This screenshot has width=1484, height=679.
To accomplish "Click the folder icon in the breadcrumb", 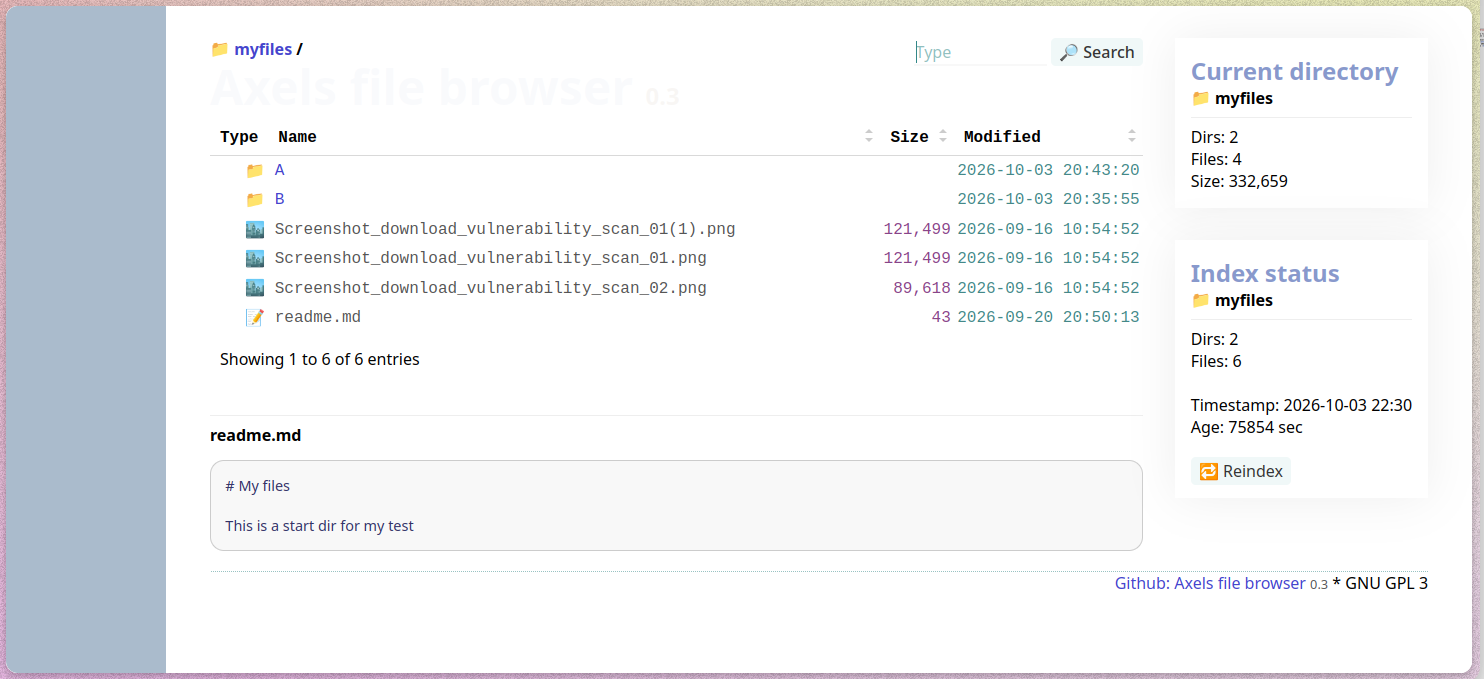I will (x=220, y=49).
